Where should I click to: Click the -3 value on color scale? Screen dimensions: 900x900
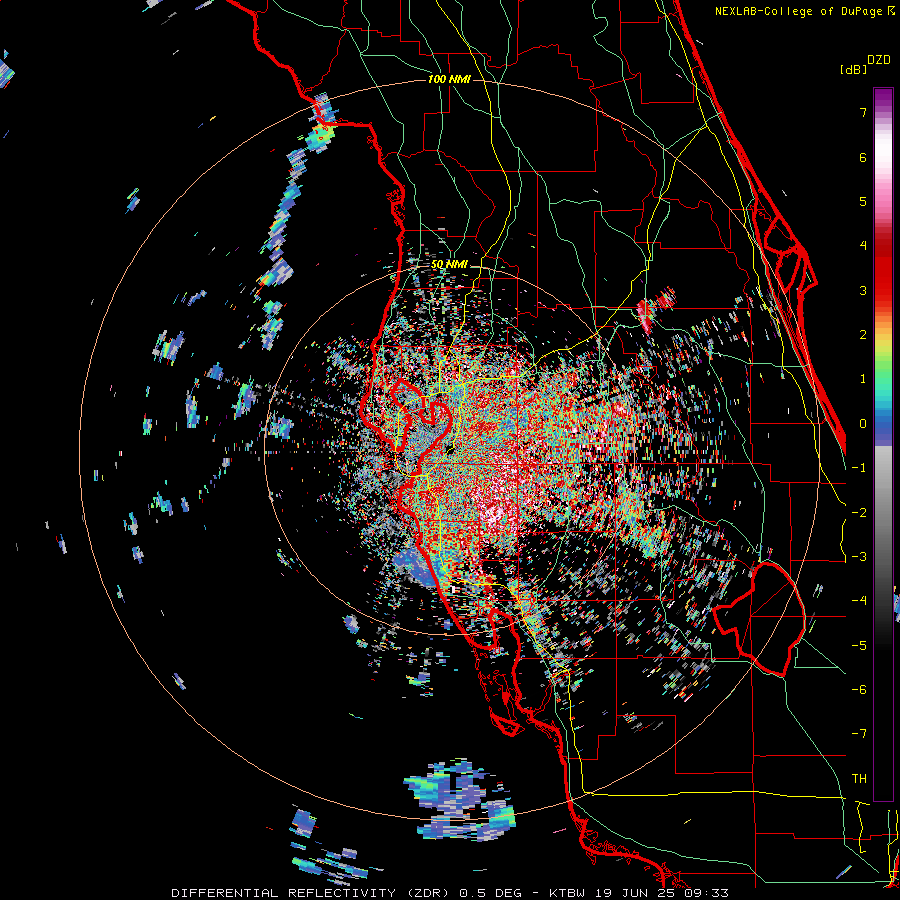click(x=859, y=557)
